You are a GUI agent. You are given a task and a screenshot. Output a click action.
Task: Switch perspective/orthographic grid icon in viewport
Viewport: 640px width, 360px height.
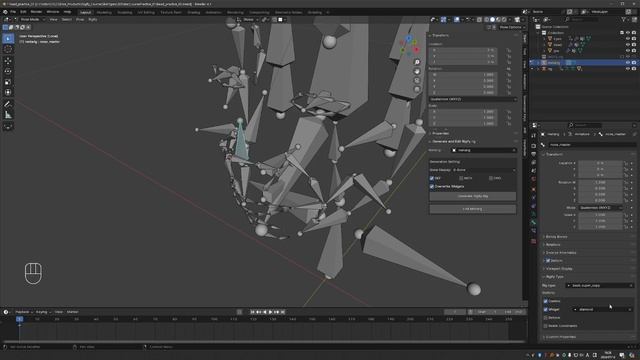click(x=417, y=89)
